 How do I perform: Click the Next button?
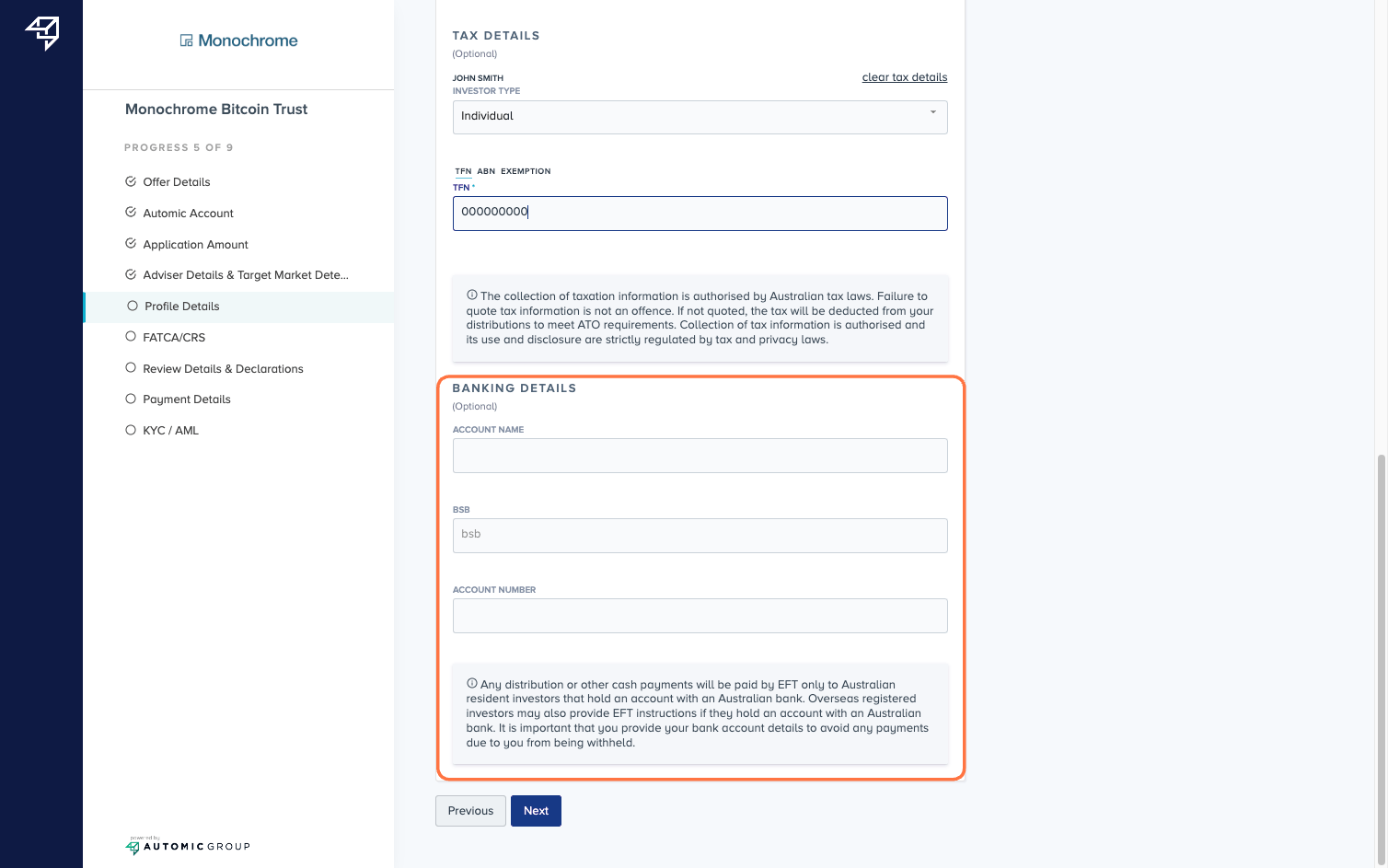point(536,811)
